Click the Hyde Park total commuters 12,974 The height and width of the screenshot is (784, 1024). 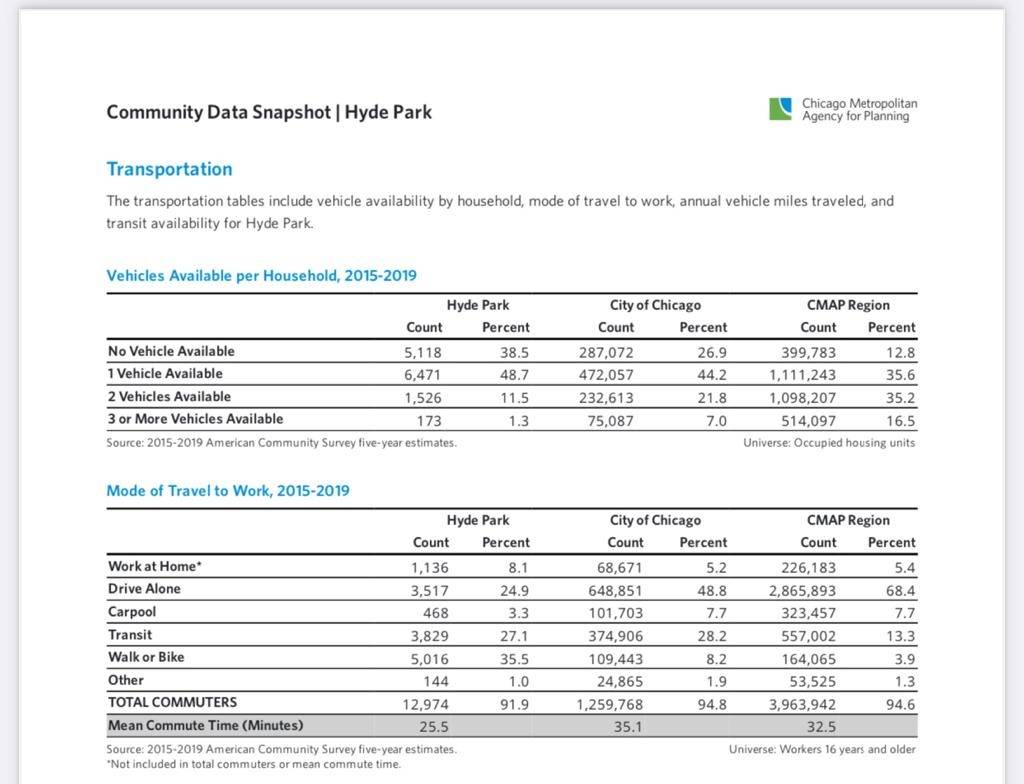pos(425,705)
